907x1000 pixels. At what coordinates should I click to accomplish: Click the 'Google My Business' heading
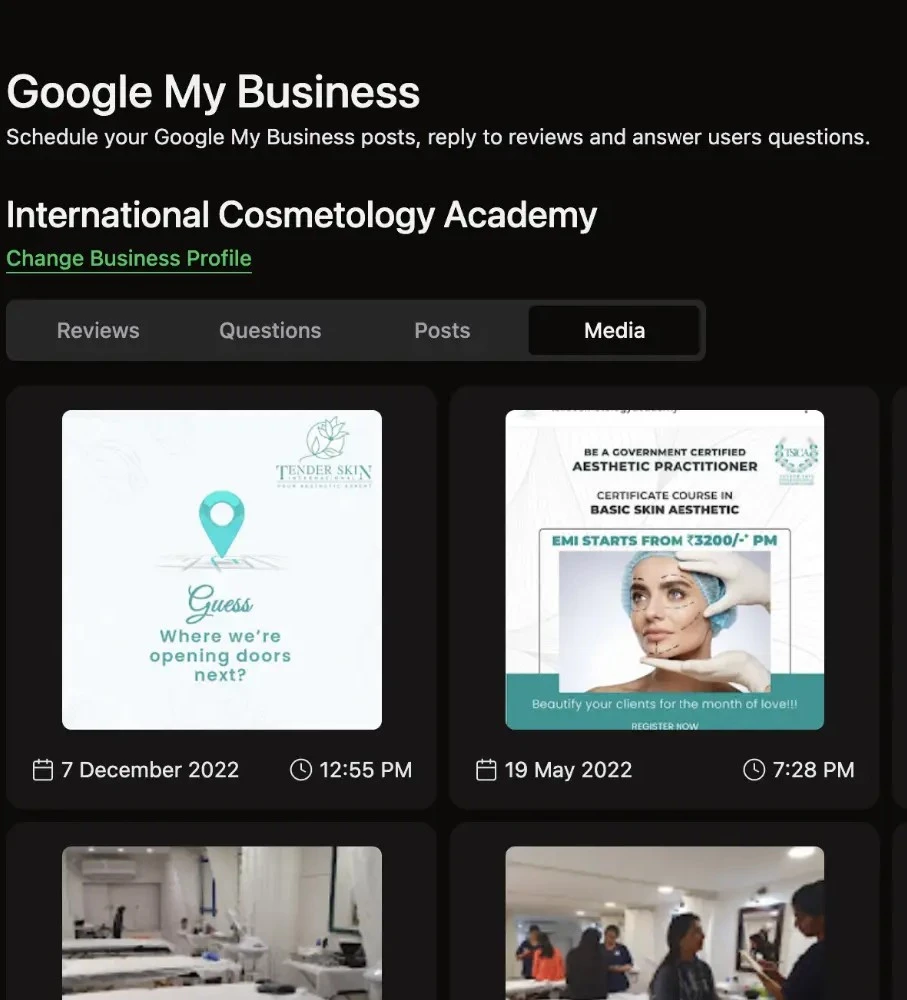[x=213, y=92]
